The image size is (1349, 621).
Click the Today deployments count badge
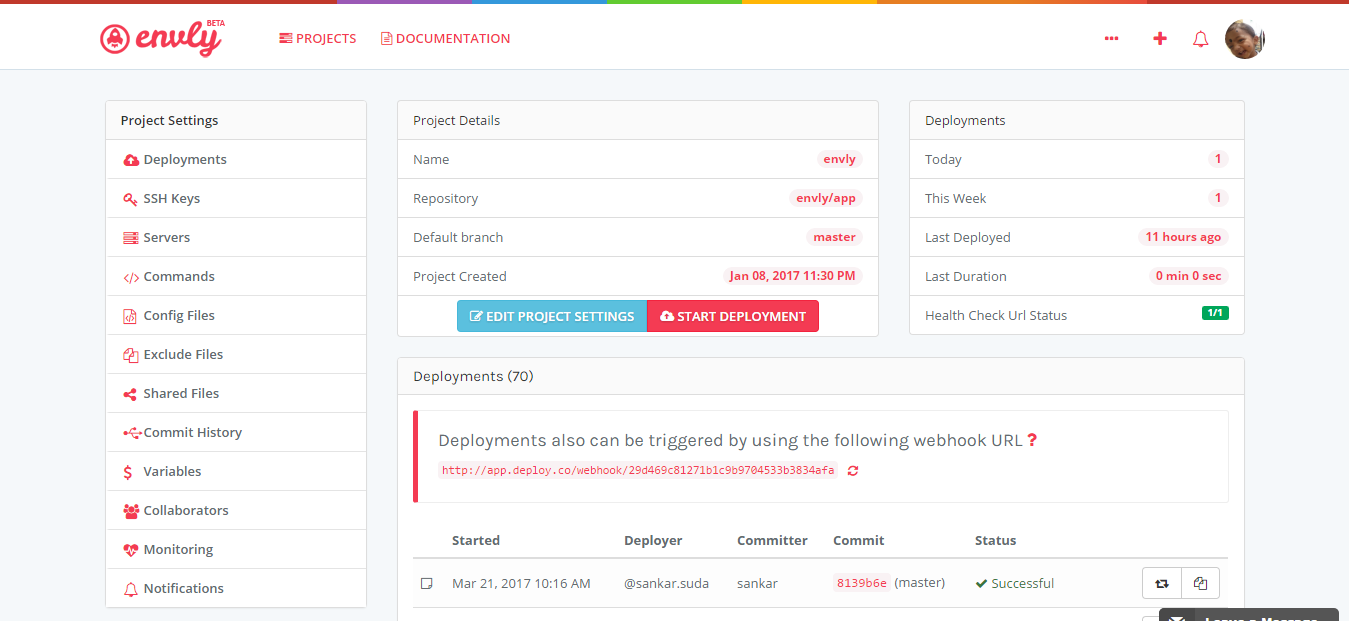tap(1218, 159)
